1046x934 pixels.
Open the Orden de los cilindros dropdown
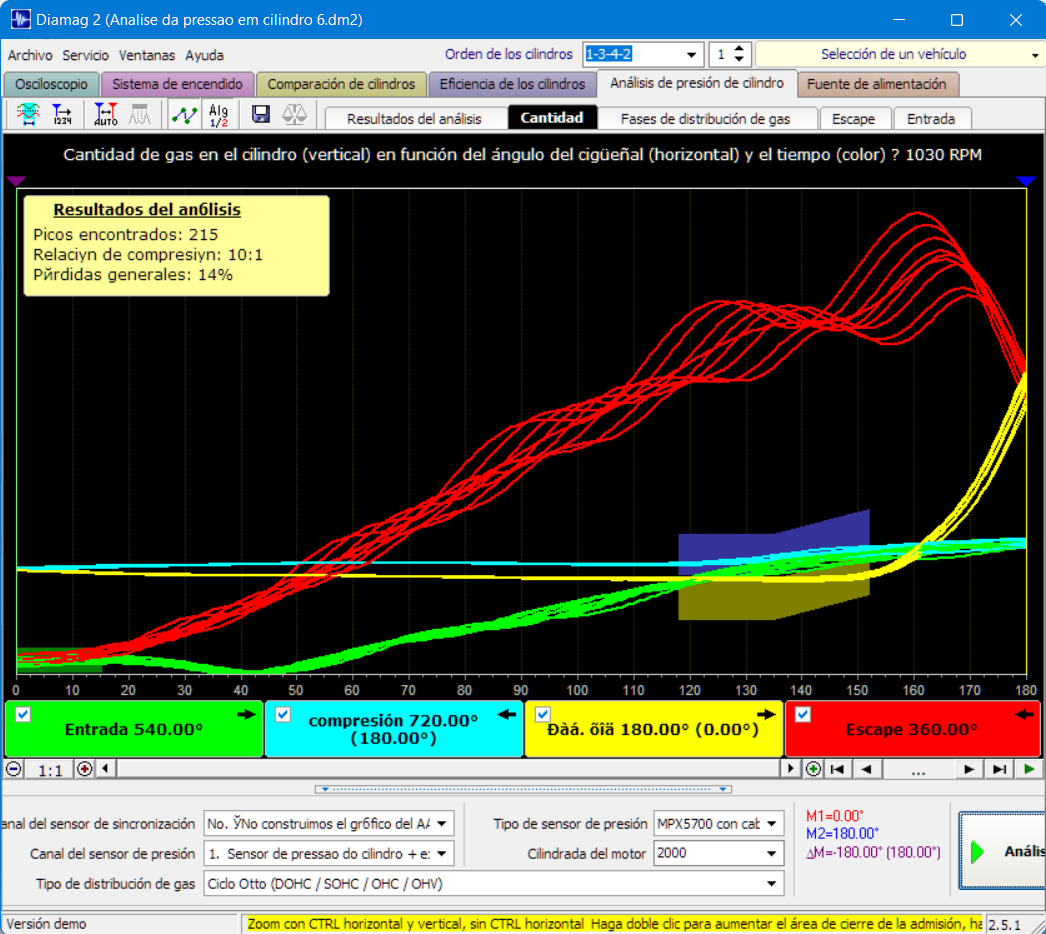coord(692,55)
